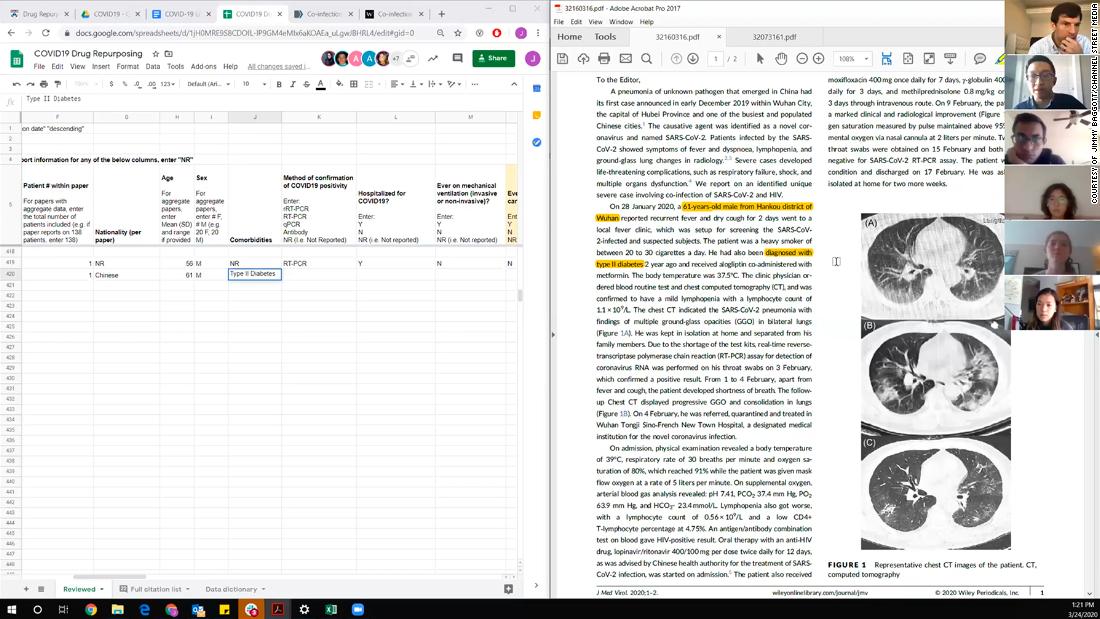Toggle strikethrough formatting in Sheets
Screen dimensions: 1100x619
click(307, 84)
